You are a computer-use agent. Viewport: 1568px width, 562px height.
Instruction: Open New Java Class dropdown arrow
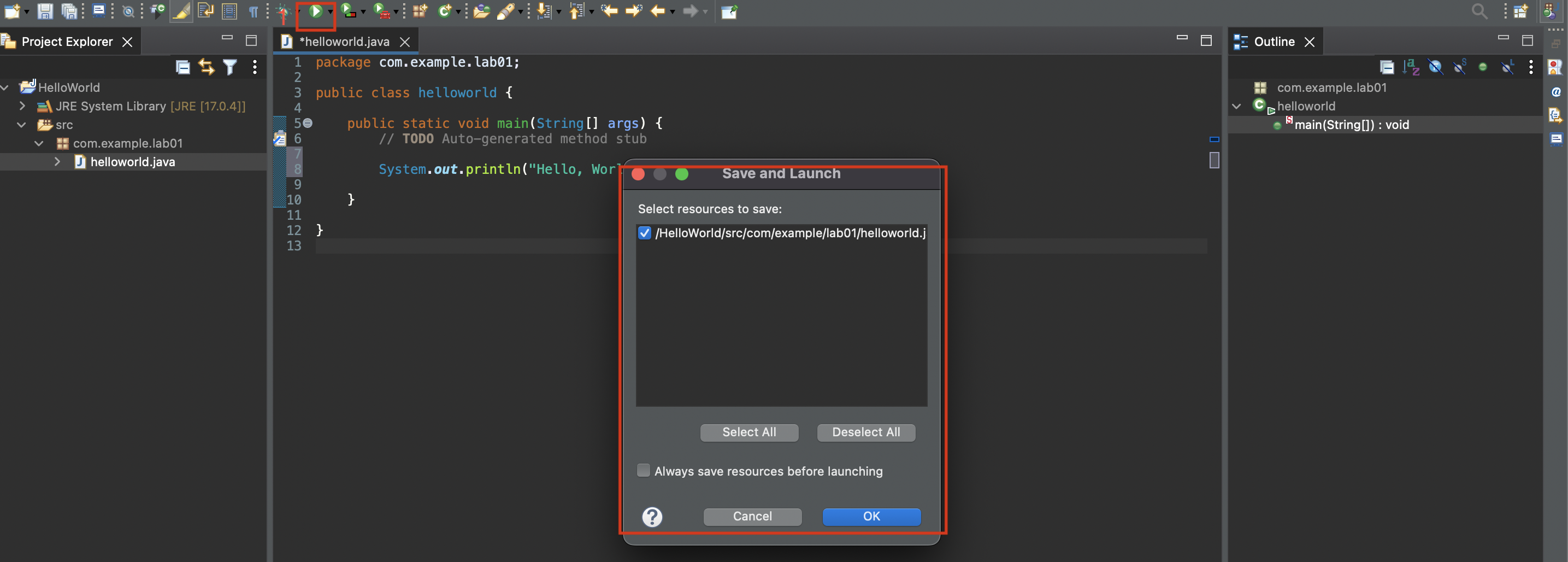click(458, 11)
